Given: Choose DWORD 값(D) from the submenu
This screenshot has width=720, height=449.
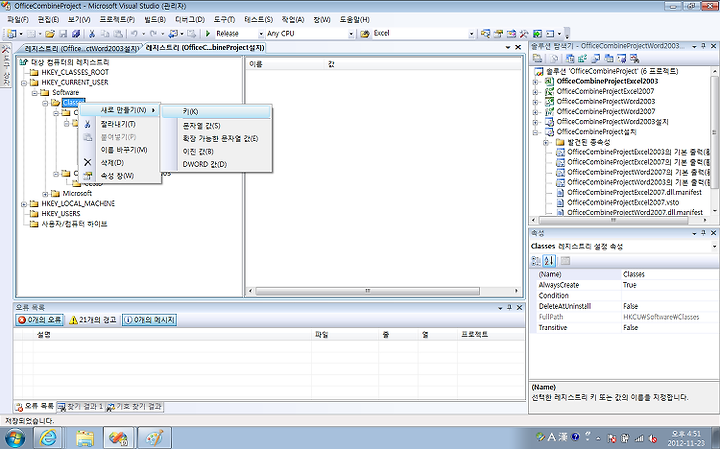Looking at the screenshot, I should click(x=217, y=164).
